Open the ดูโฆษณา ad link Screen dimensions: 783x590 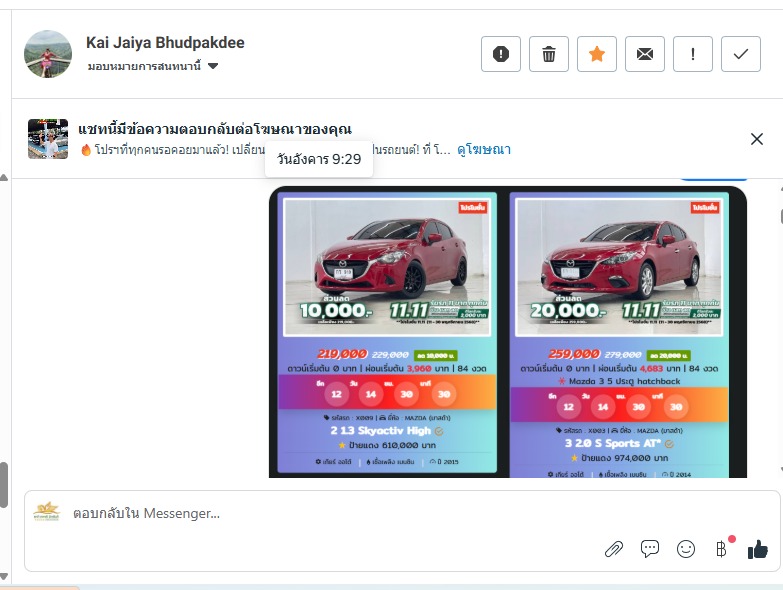point(483,149)
